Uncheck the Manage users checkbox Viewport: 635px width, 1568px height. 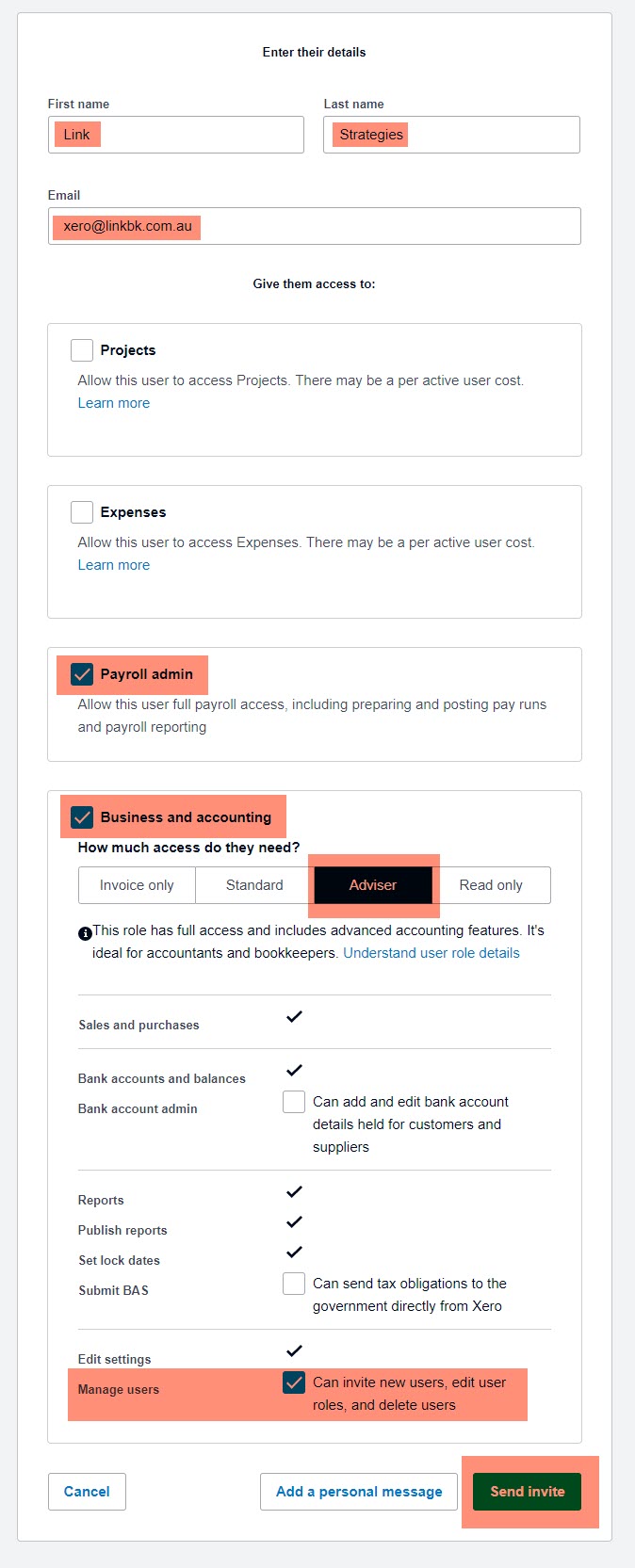click(x=294, y=1382)
